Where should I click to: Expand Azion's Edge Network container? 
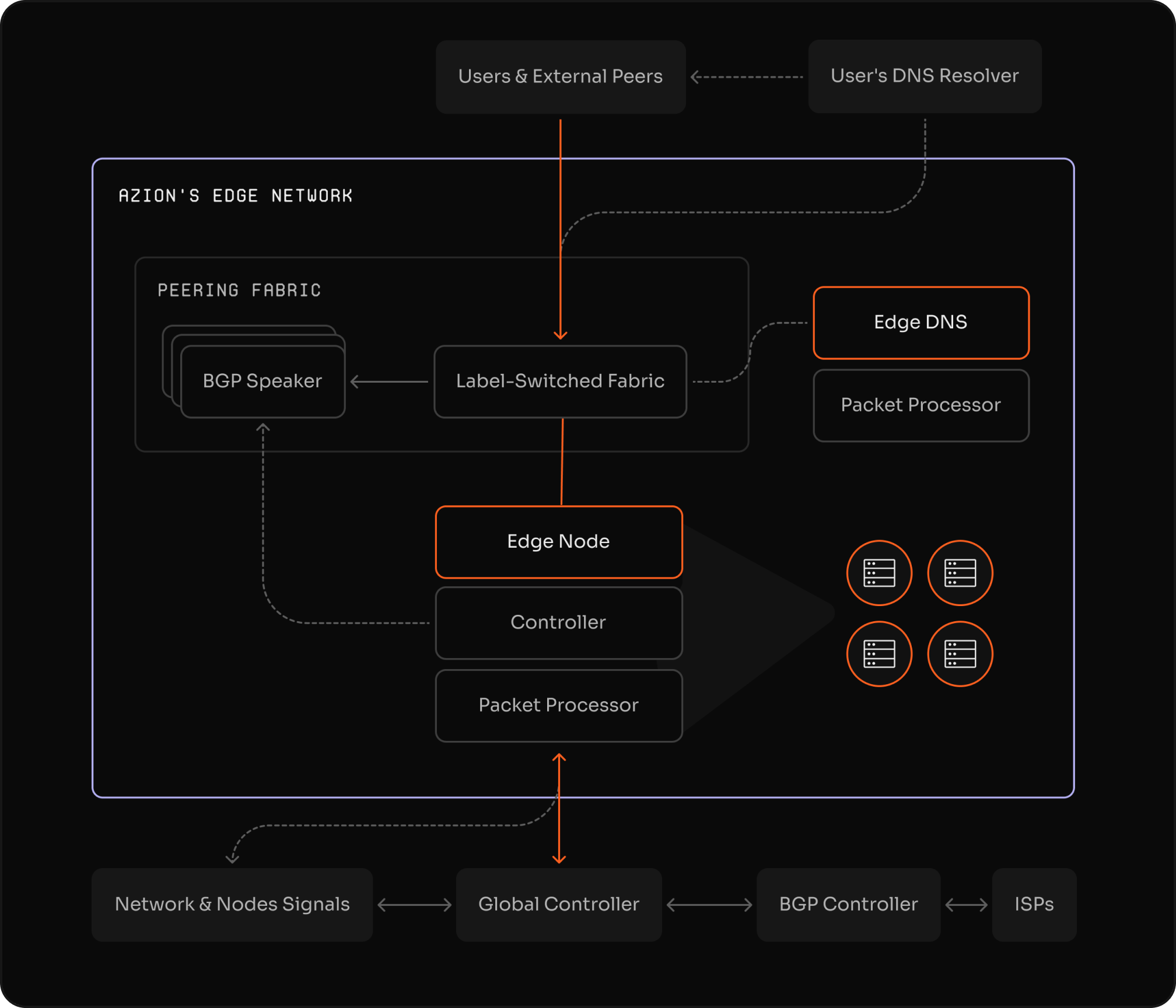[236, 195]
